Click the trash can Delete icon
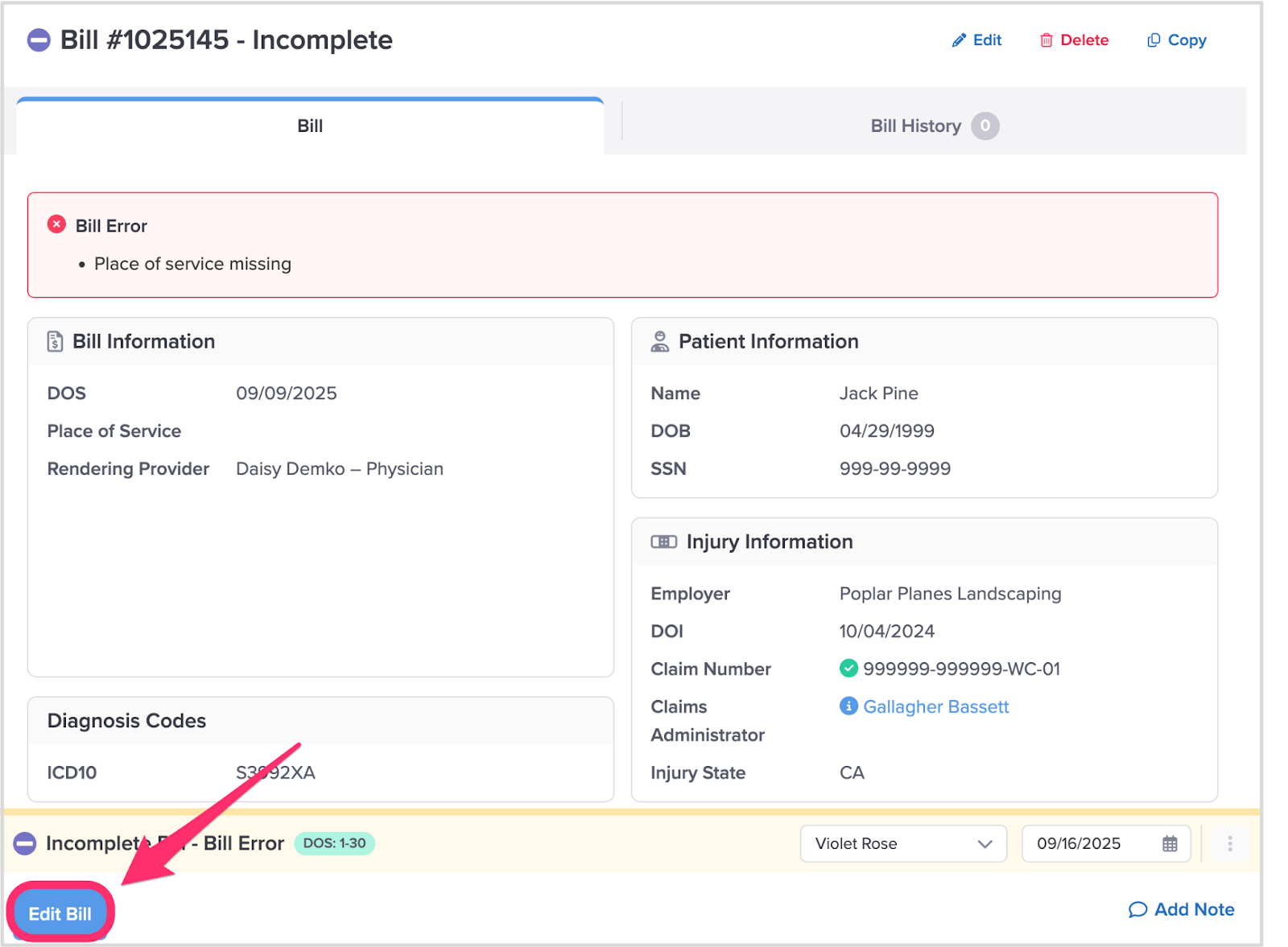The width and height of the screenshot is (1288, 947). click(1046, 40)
